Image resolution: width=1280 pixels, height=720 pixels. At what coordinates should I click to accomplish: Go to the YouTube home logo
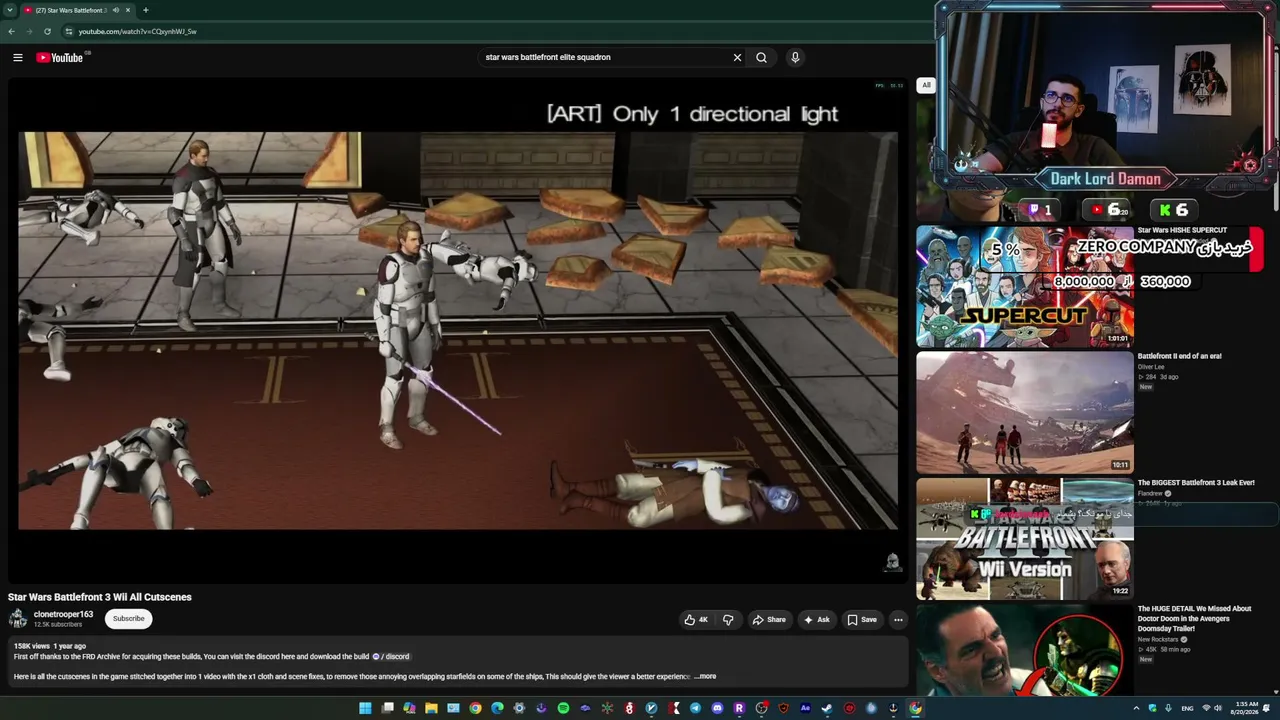pos(60,58)
